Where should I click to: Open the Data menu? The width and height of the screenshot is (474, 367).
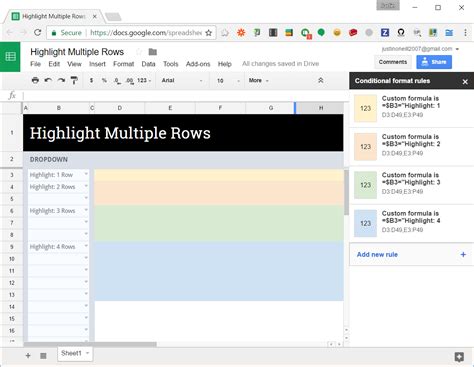pyautogui.click(x=148, y=64)
